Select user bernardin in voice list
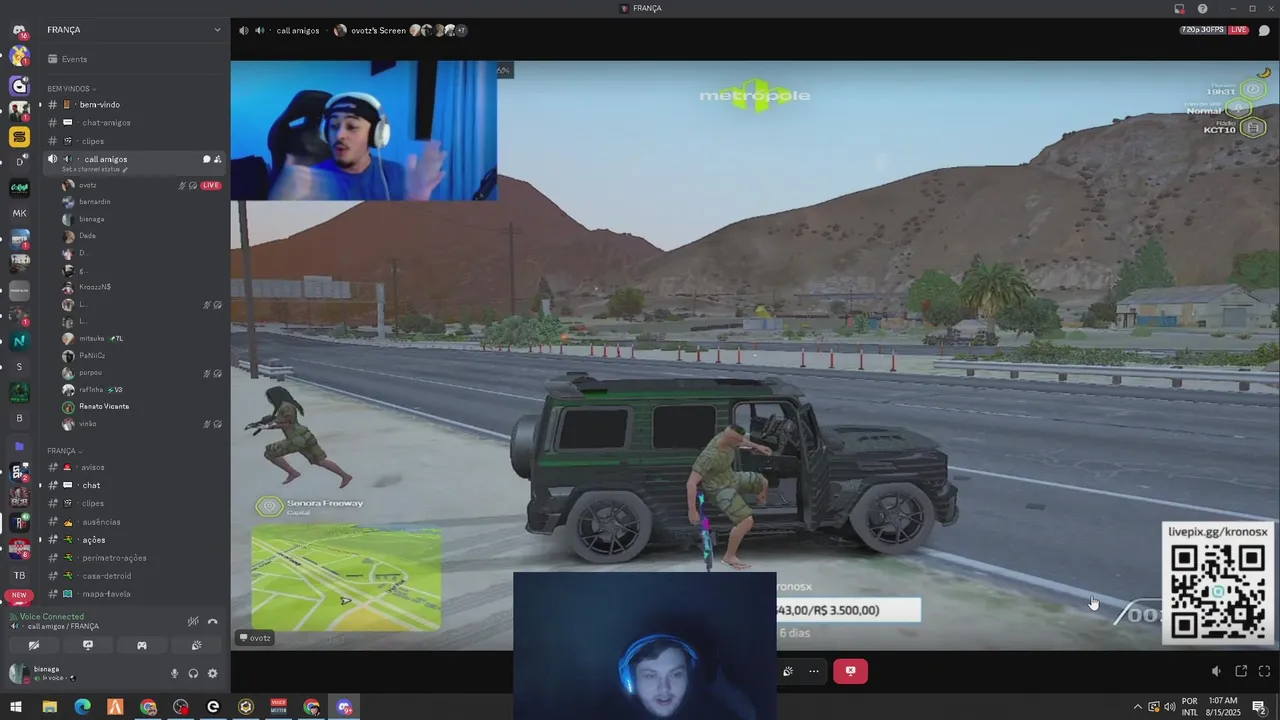The height and width of the screenshot is (720, 1280). [140, 202]
